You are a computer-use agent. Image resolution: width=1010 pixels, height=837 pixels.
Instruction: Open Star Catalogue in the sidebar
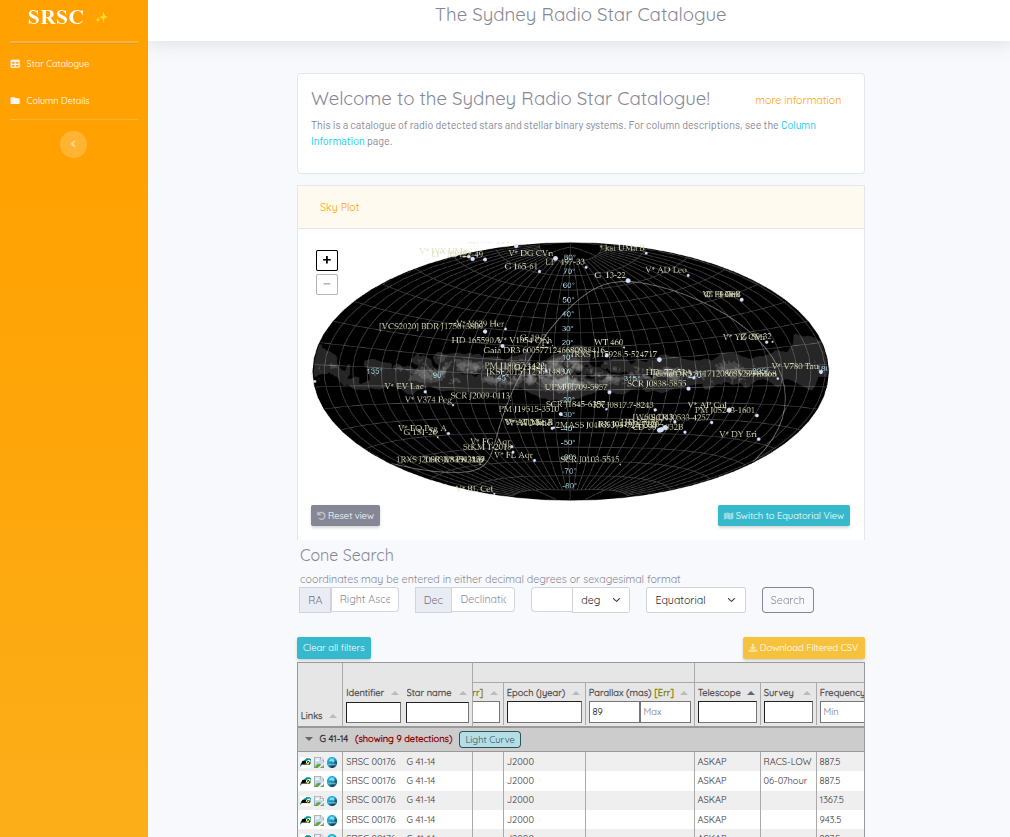pyautogui.click(x=50, y=64)
